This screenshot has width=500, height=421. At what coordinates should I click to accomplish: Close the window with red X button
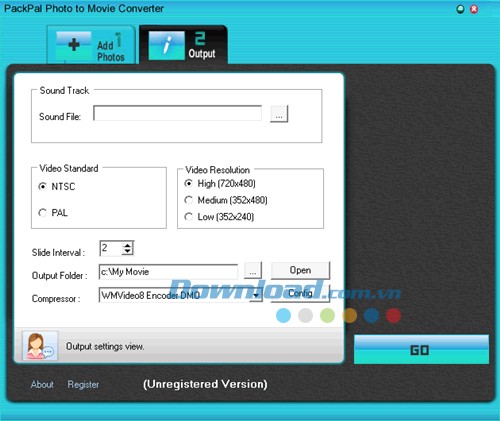click(474, 9)
